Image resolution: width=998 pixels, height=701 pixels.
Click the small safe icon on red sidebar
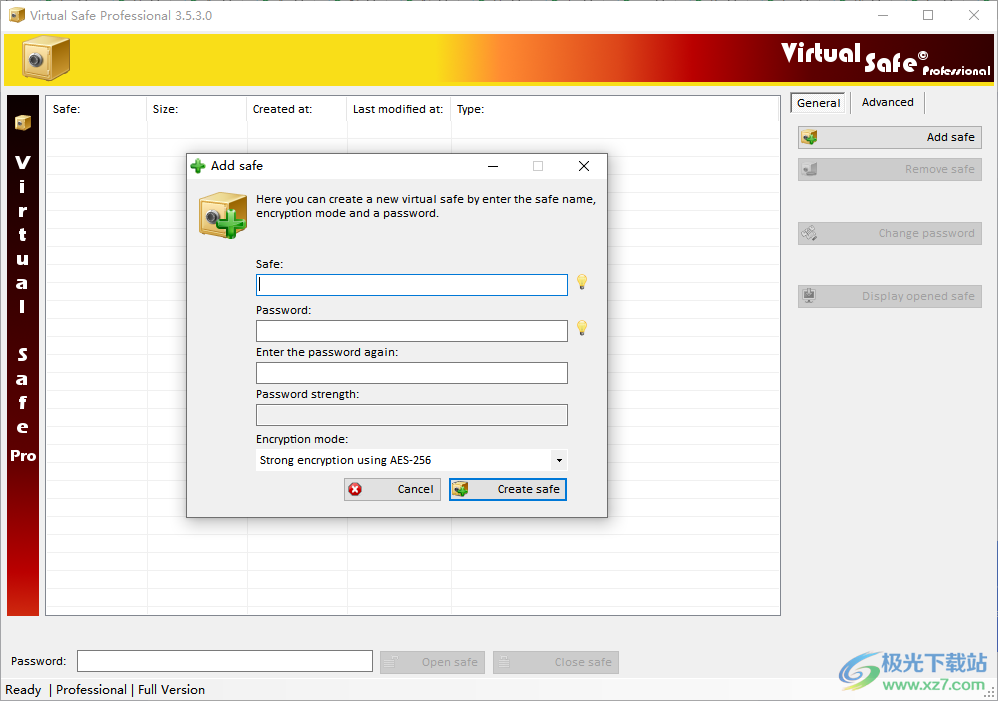coord(23,122)
